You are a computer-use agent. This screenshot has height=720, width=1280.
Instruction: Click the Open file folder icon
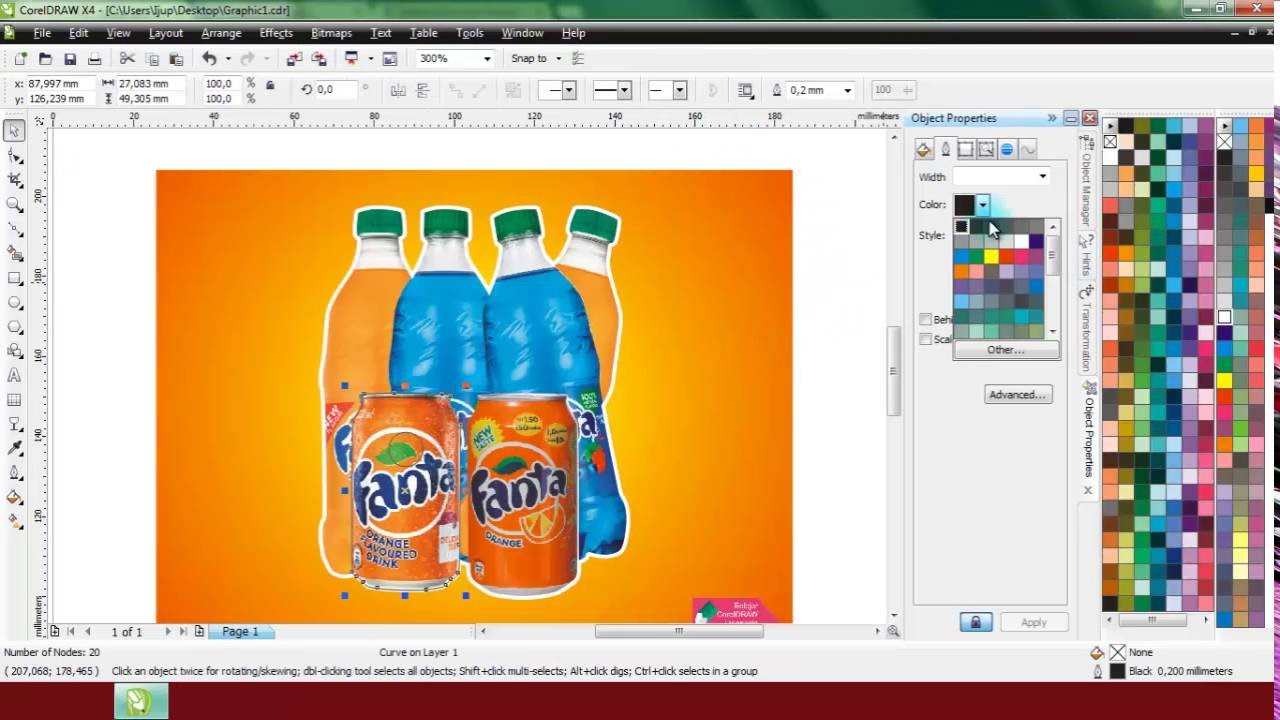[x=45, y=59]
